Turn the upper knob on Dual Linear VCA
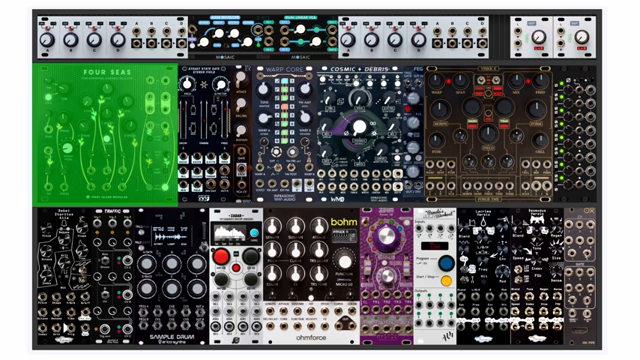This screenshot has width=640, height=360. tap(300, 29)
